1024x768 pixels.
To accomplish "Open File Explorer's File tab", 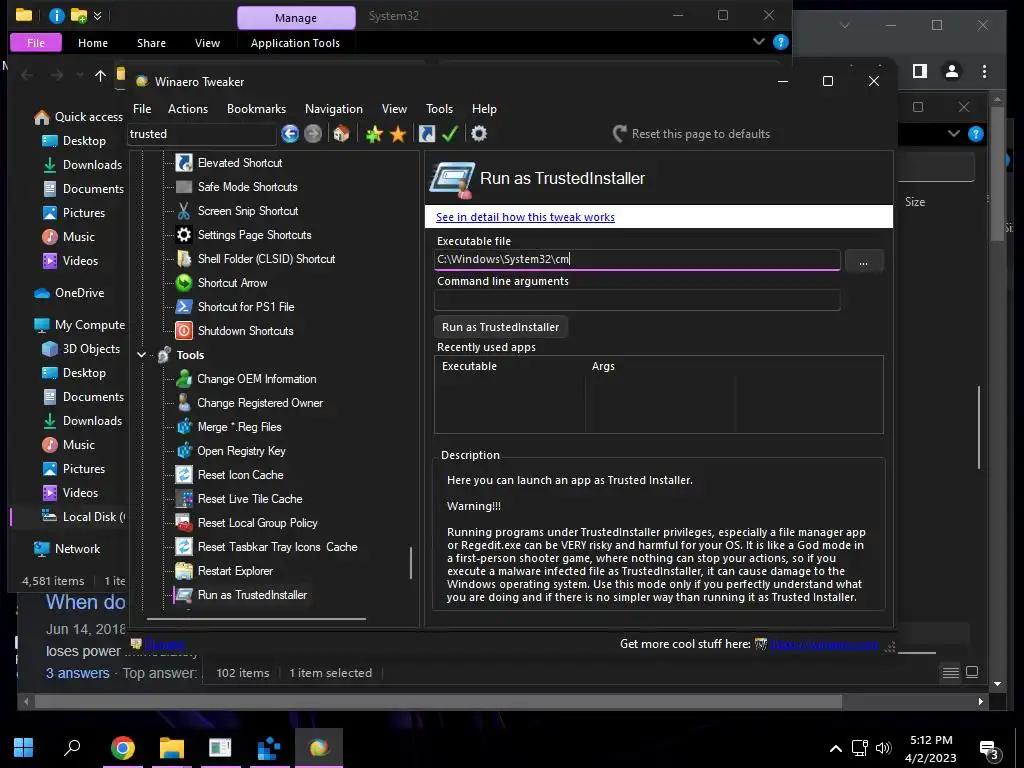I will (x=36, y=43).
